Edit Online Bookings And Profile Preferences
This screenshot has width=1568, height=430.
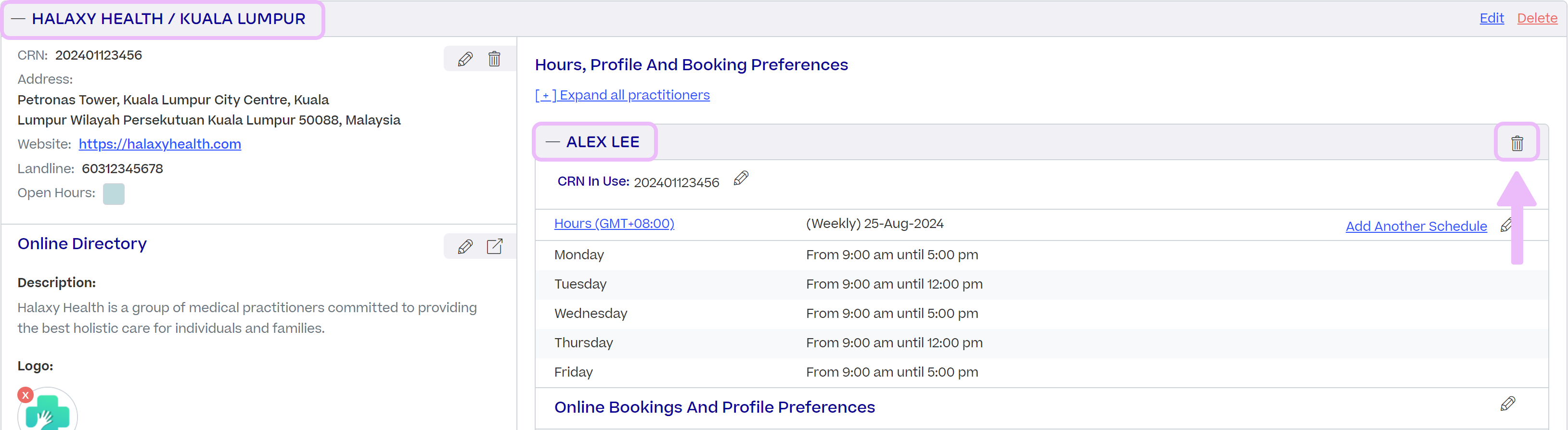pos(1507,404)
